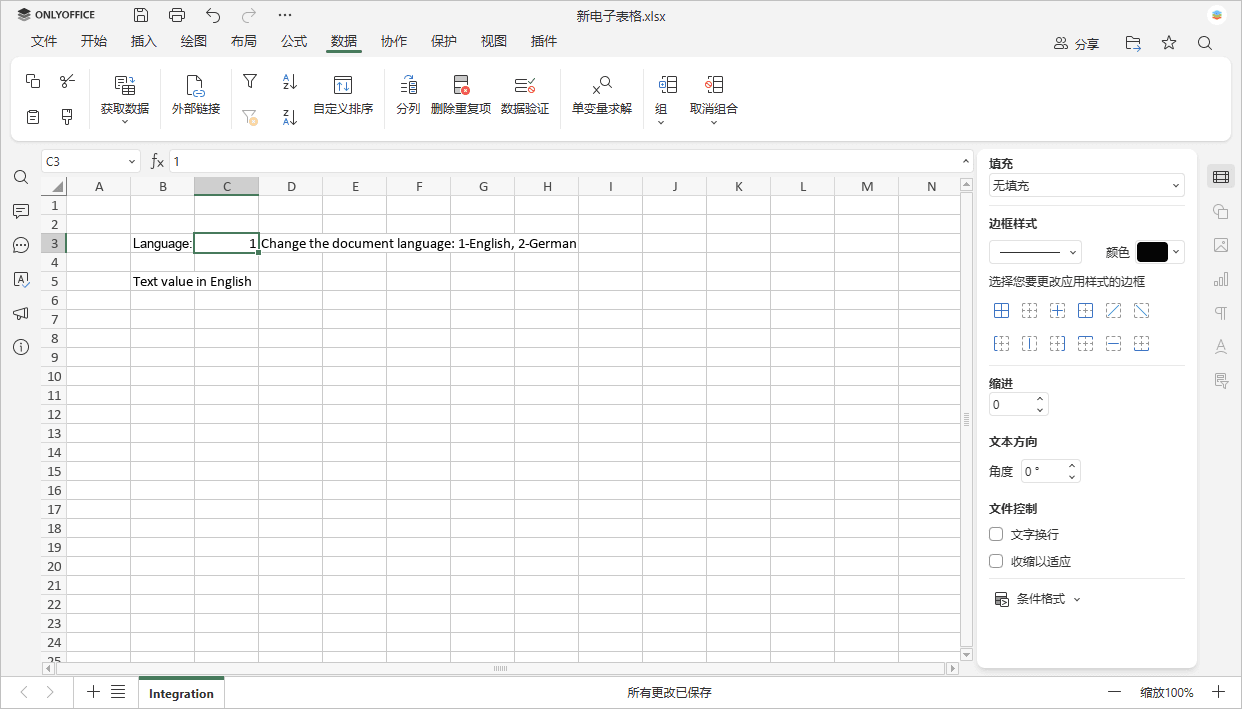Image resolution: width=1242 pixels, height=709 pixels.
Task: Sort ascending with A to Z icon
Action: (x=290, y=81)
